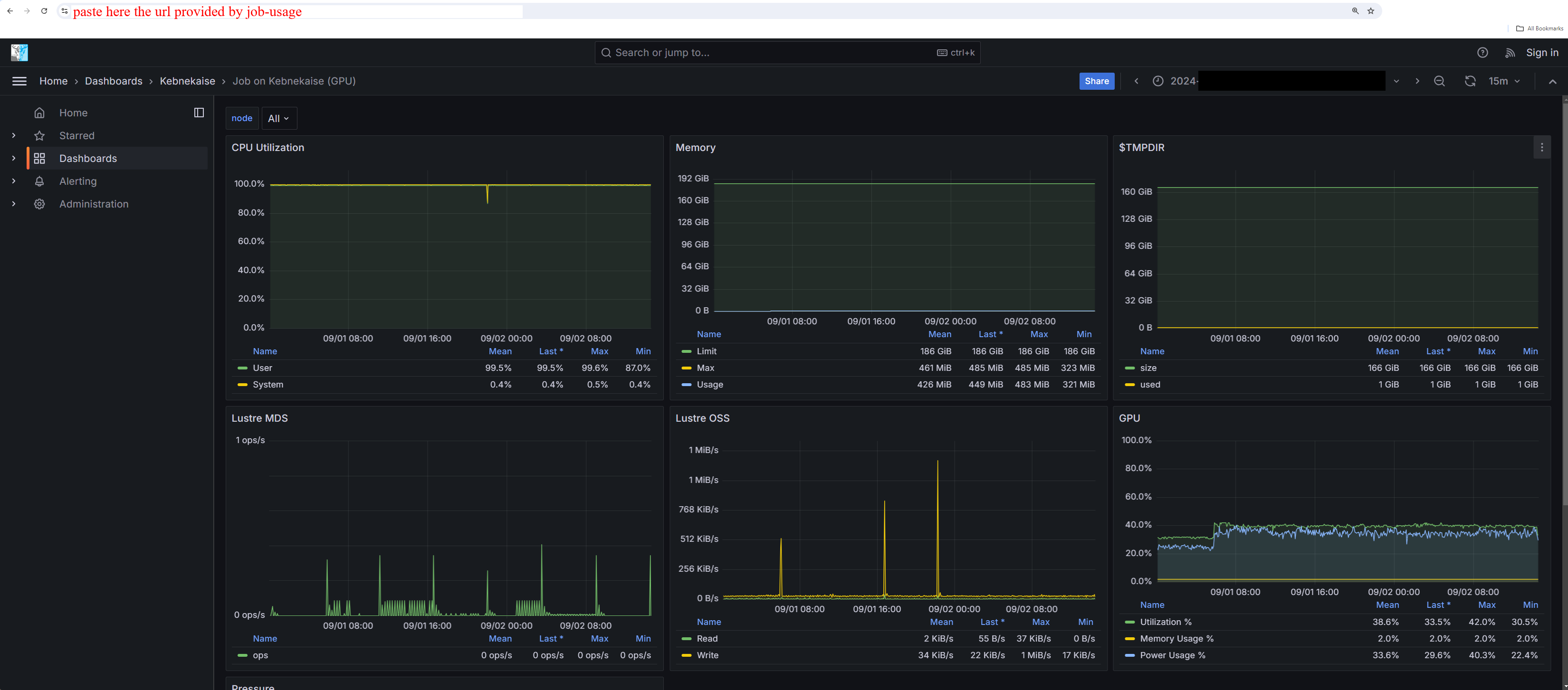The width and height of the screenshot is (1568, 690).
Task: Select Starred in the sidebar menu
Action: [76, 136]
